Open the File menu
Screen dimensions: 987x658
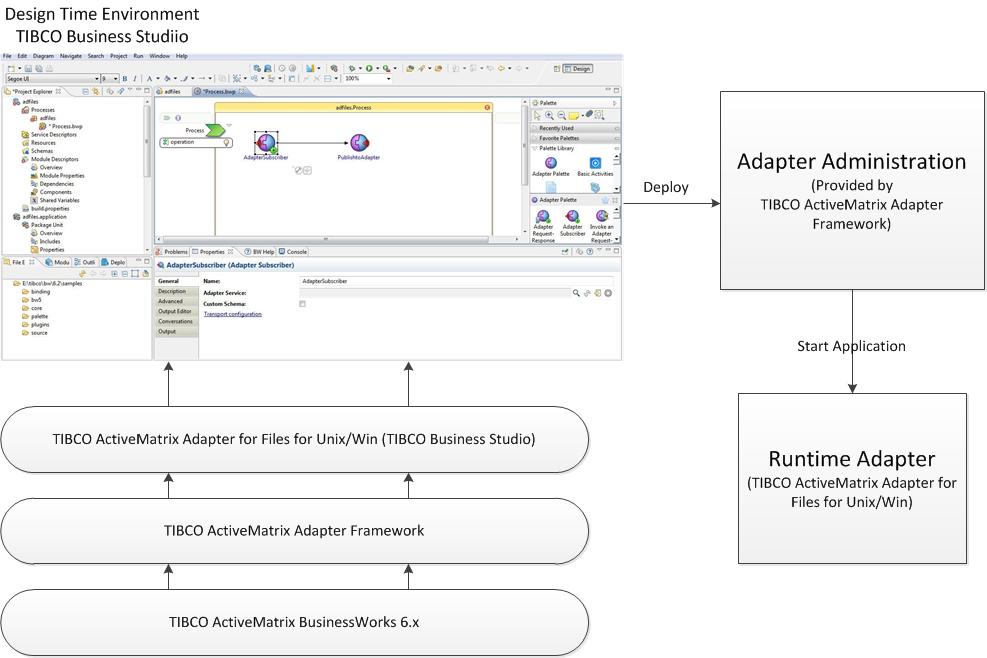[x=7, y=56]
